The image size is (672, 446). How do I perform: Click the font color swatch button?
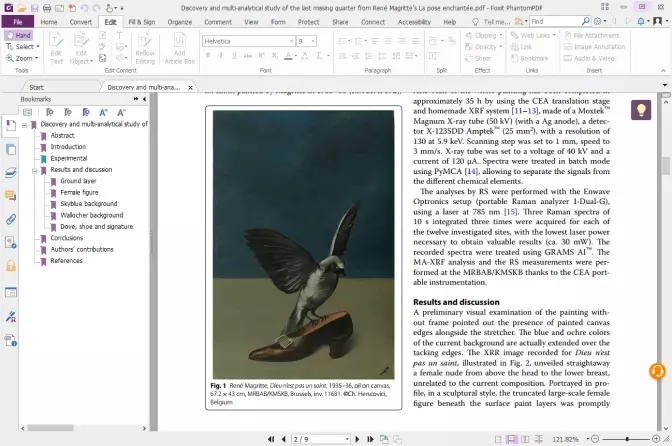(290, 56)
